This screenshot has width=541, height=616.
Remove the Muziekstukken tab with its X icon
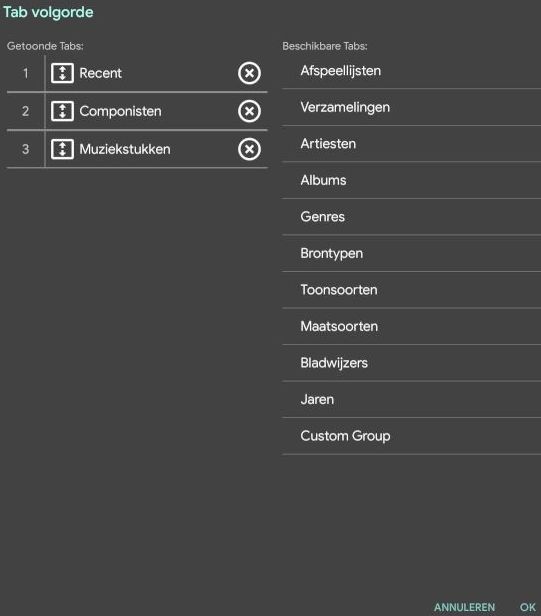[249, 149]
